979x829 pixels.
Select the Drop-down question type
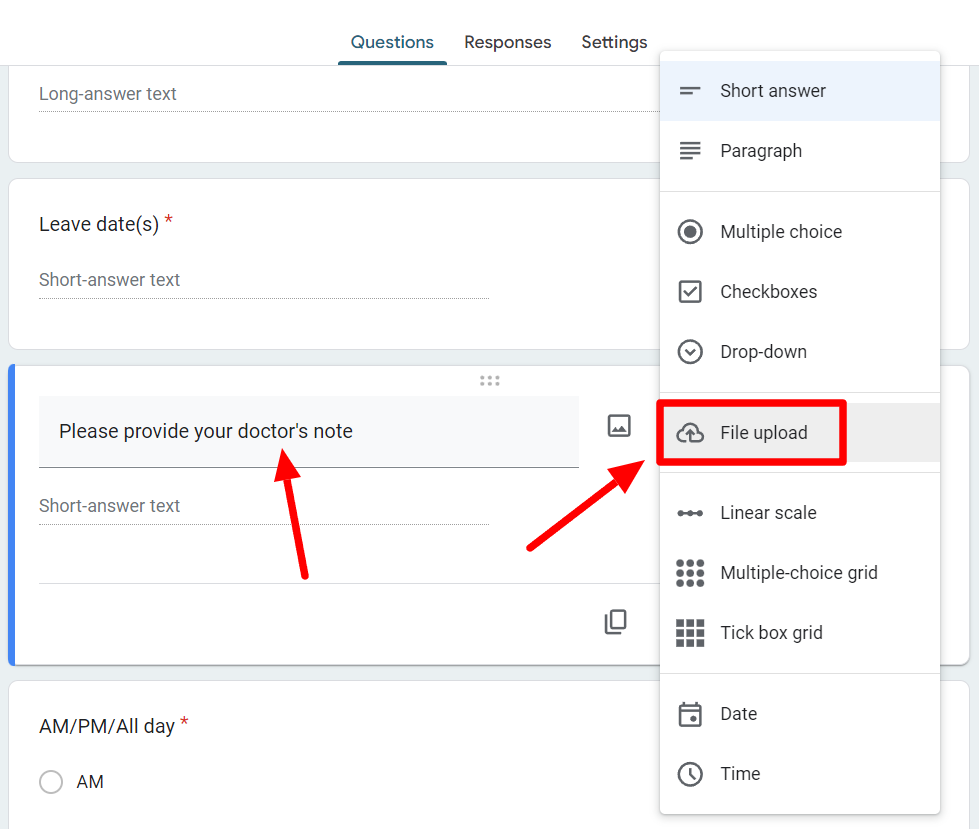point(800,351)
